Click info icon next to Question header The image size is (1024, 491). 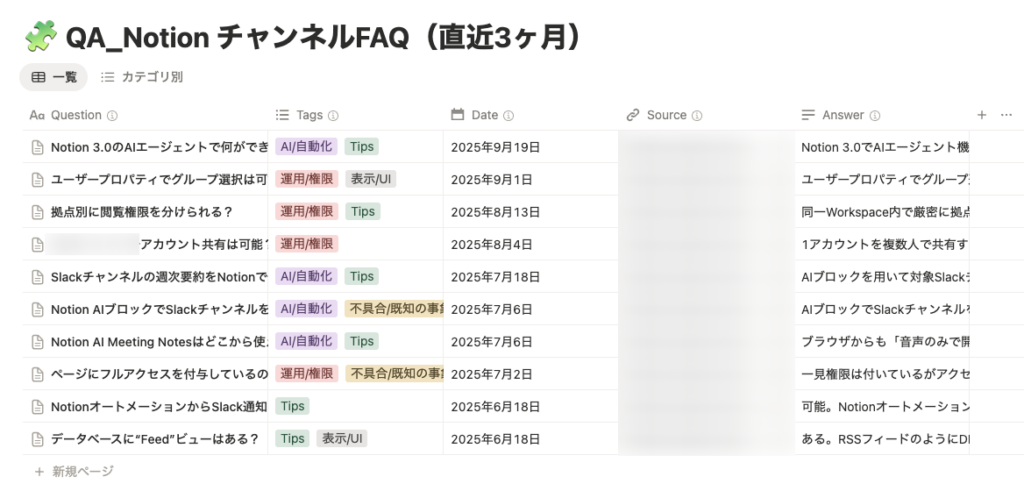(x=112, y=116)
